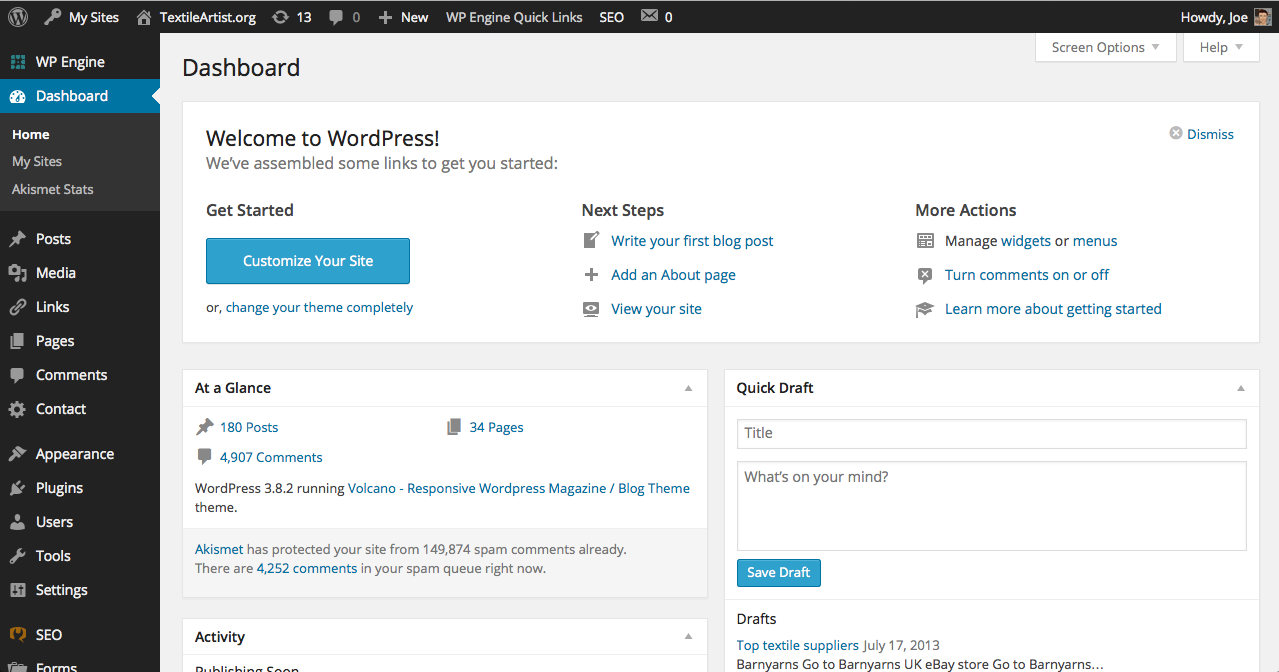Click the Contact gear icon in sidebar
This screenshot has height=672, width=1279.
[18, 409]
